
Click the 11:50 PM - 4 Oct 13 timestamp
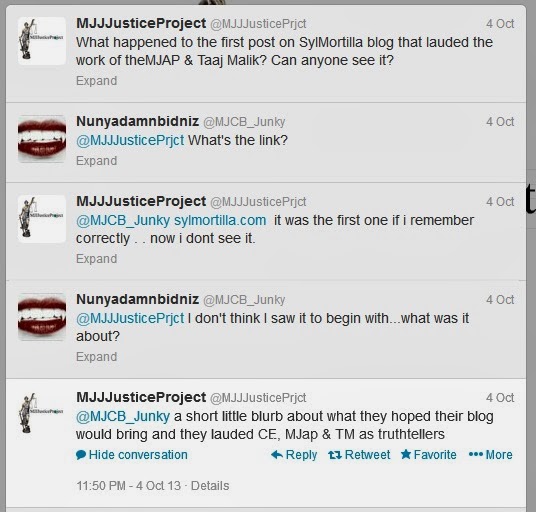click(x=129, y=486)
